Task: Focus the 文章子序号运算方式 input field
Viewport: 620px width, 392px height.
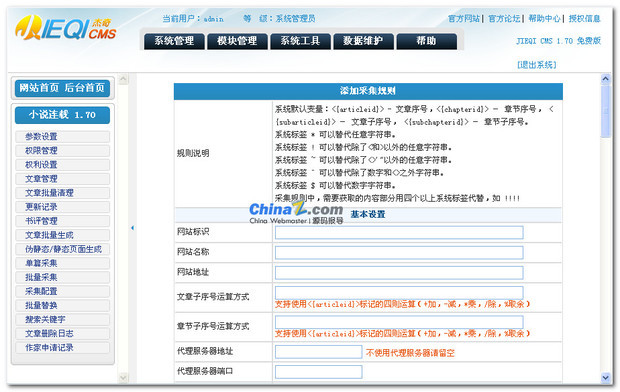Action: pyautogui.click(x=399, y=293)
